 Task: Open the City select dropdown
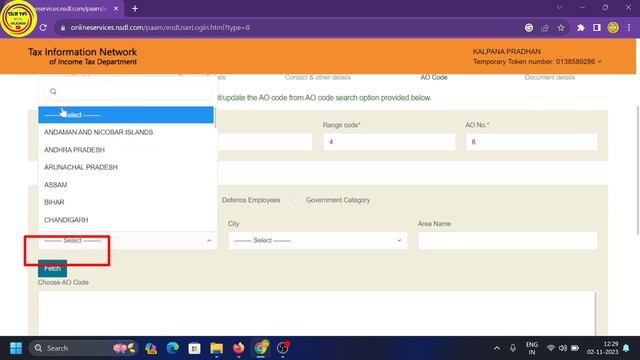[318, 240]
